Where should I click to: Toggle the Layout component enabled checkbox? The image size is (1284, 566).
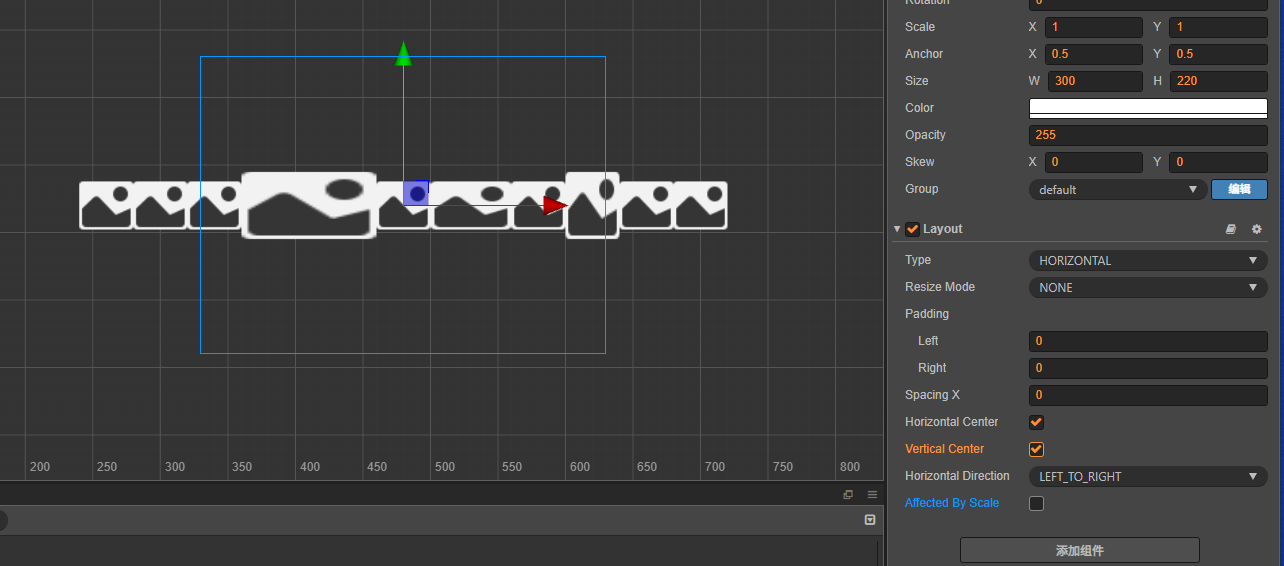pyautogui.click(x=913, y=229)
